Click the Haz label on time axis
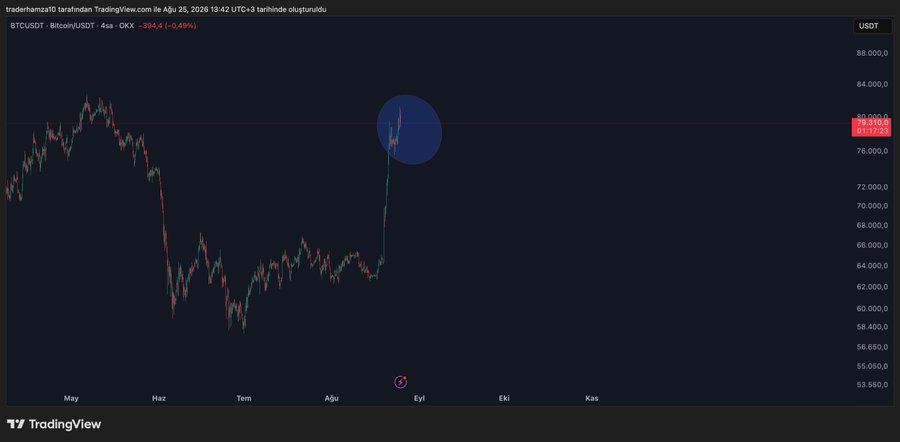 (158, 398)
